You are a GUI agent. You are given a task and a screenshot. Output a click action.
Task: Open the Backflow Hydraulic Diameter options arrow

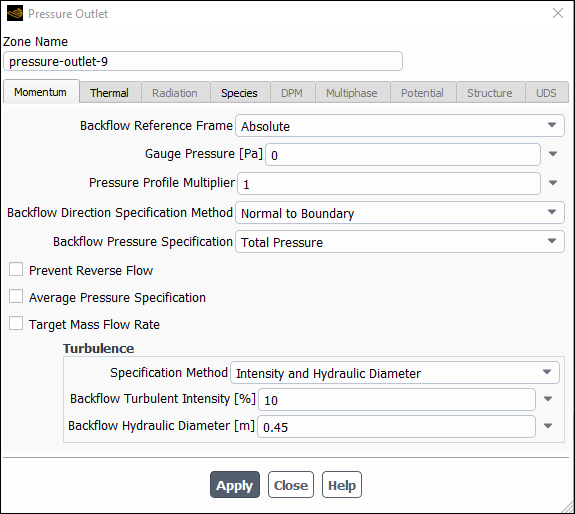(x=548, y=426)
